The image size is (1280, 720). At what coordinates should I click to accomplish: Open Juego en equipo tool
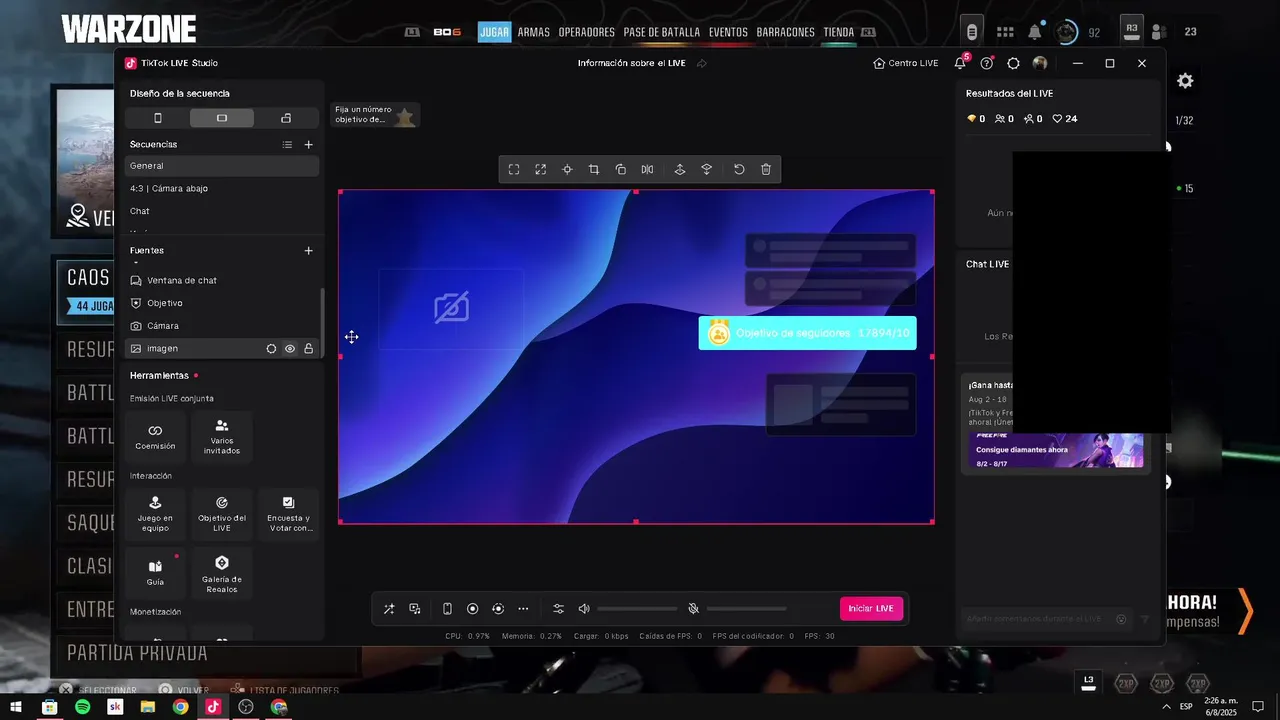[155, 514]
